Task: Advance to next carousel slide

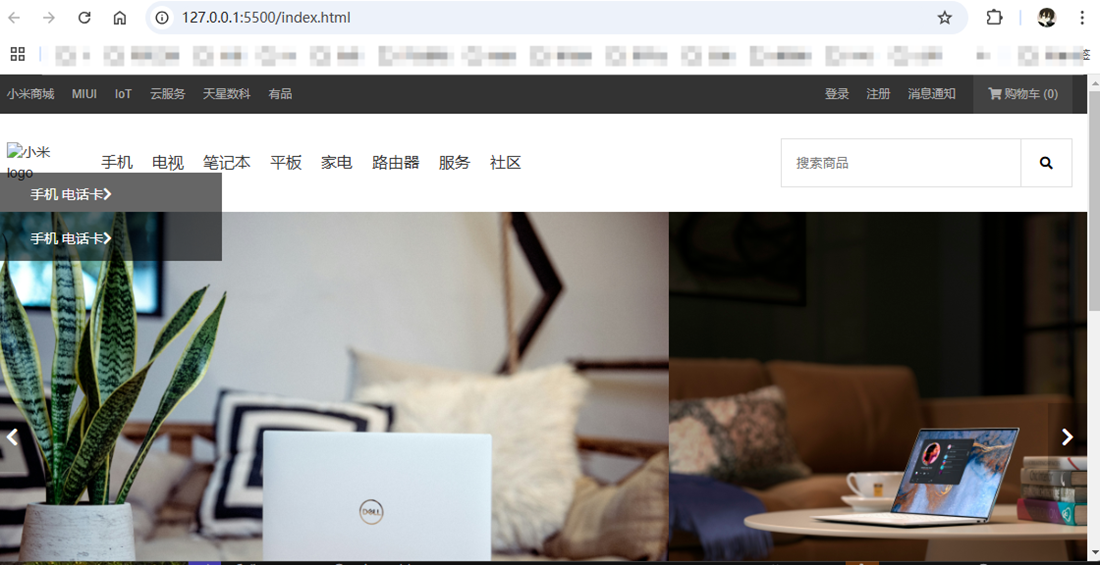Action: tap(1067, 437)
